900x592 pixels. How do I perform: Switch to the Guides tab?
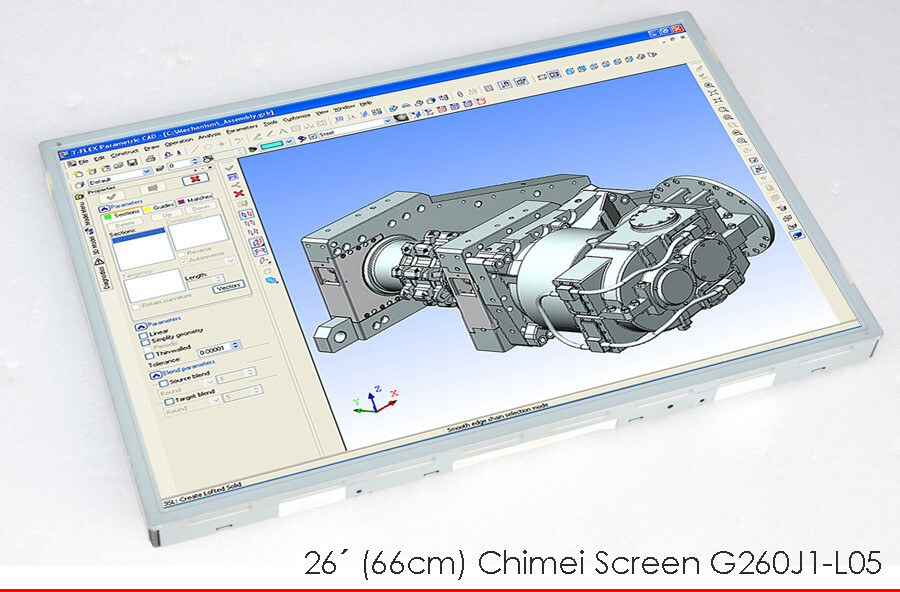coord(160,206)
